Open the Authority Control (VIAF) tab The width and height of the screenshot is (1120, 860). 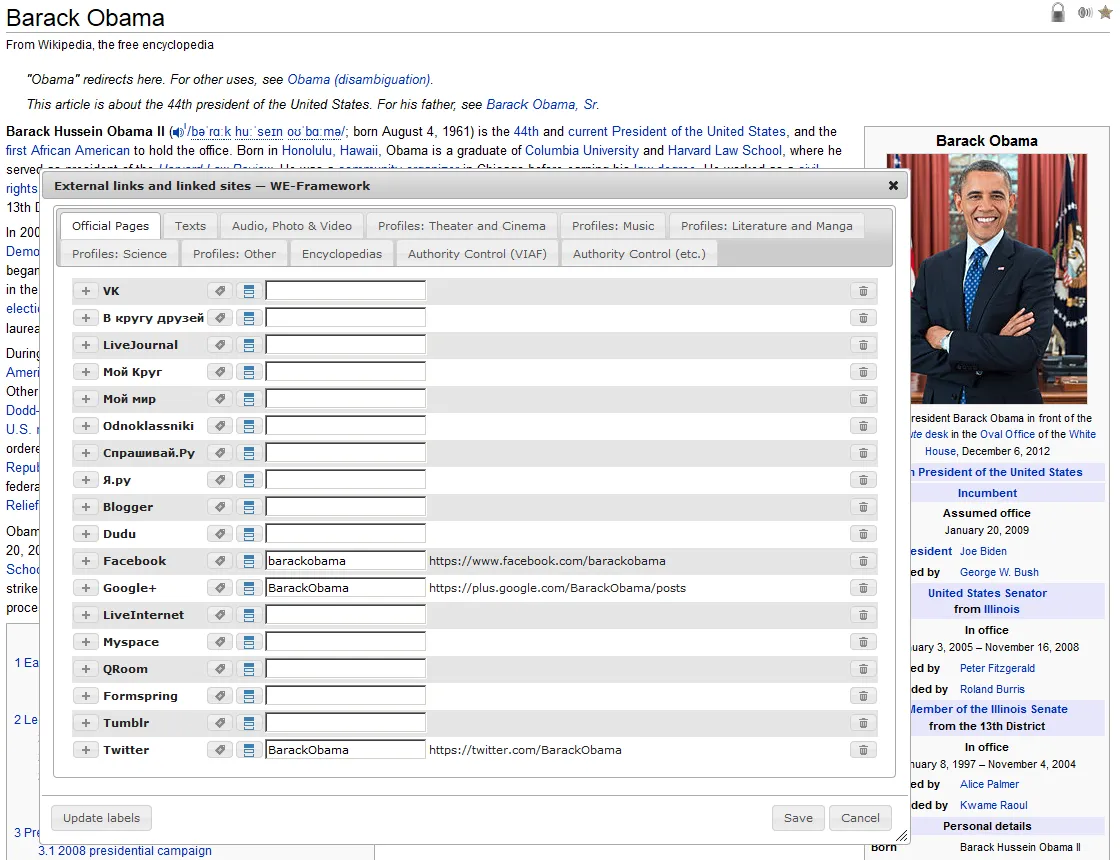point(477,254)
